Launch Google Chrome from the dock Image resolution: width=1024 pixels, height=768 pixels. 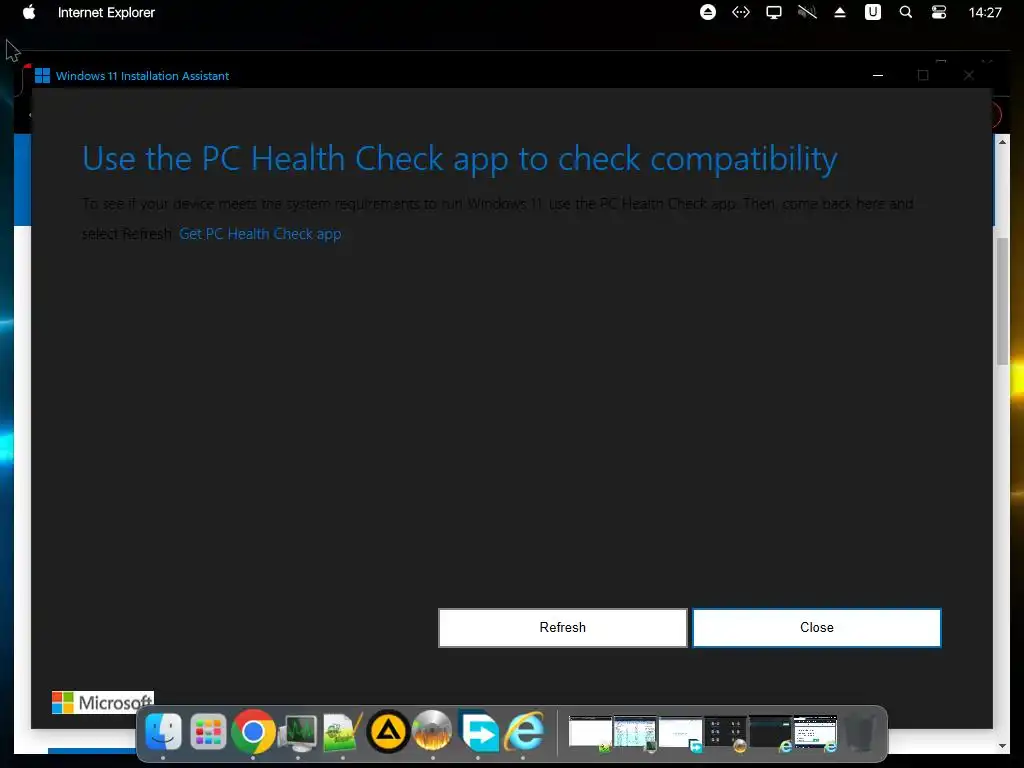pyautogui.click(x=253, y=731)
